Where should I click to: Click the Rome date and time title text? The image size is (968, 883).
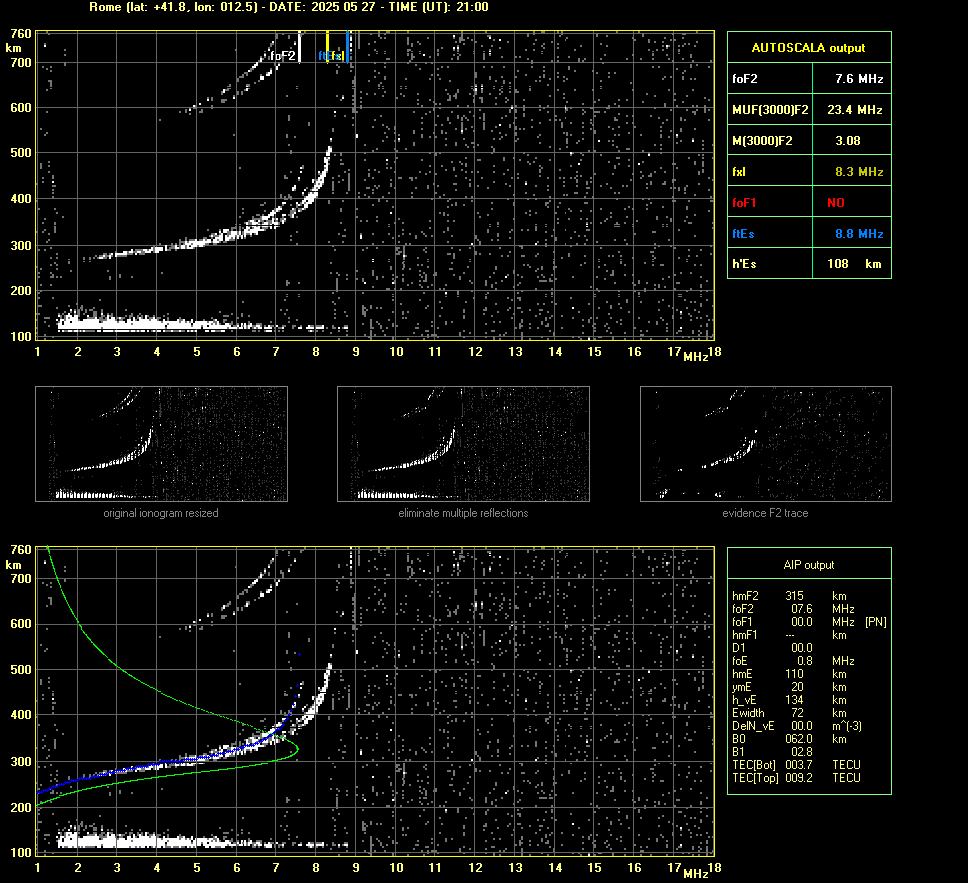click(x=289, y=7)
